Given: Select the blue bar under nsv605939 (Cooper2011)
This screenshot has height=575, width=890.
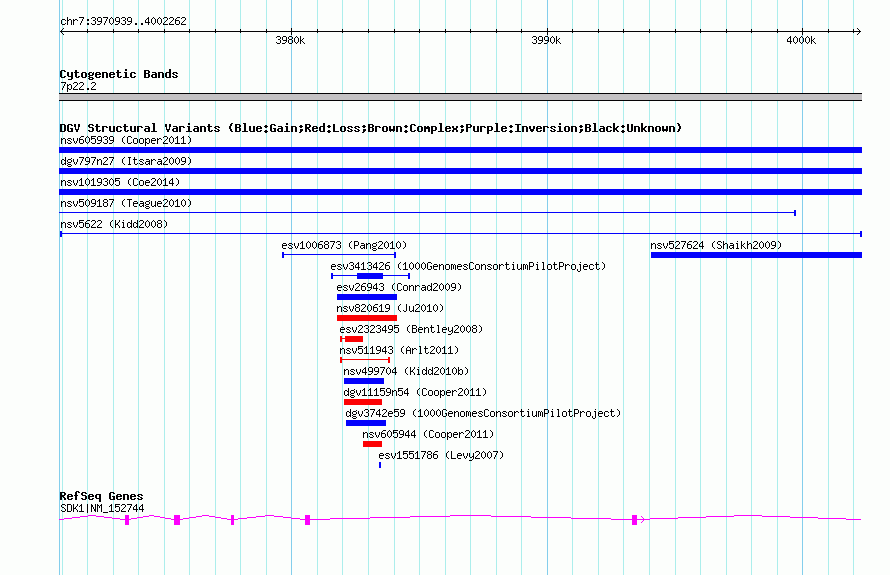Looking at the screenshot, I should tap(460, 150).
